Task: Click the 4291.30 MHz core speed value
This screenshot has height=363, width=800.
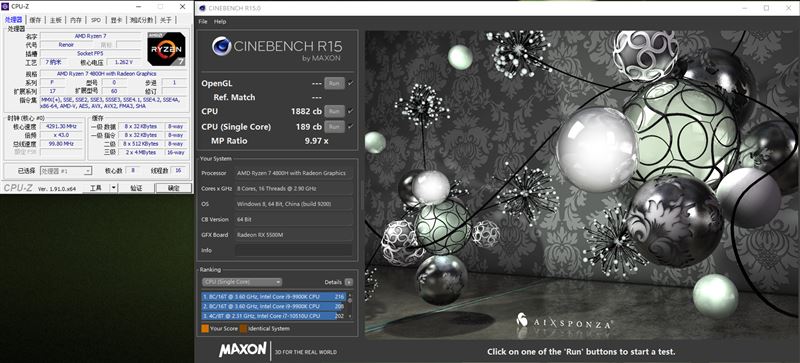Action: (x=62, y=126)
